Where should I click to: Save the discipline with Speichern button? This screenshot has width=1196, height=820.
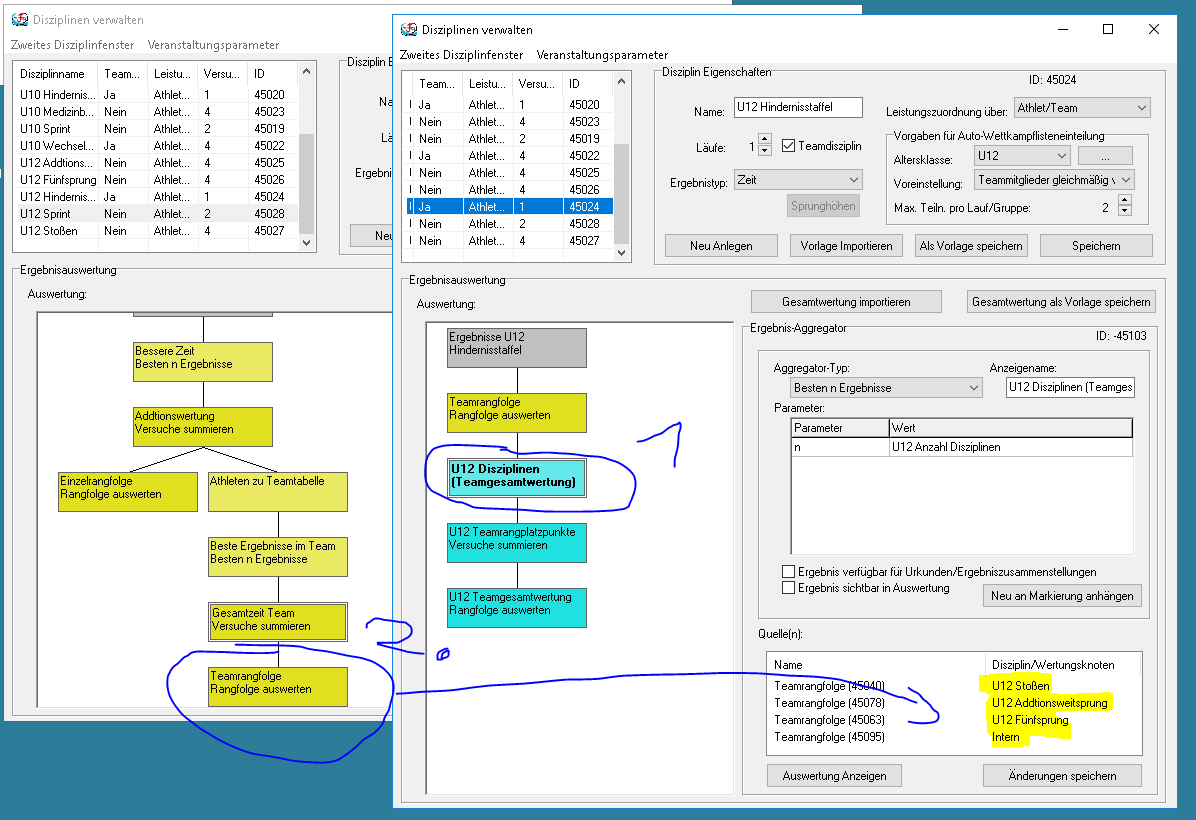pyautogui.click(x=1096, y=246)
